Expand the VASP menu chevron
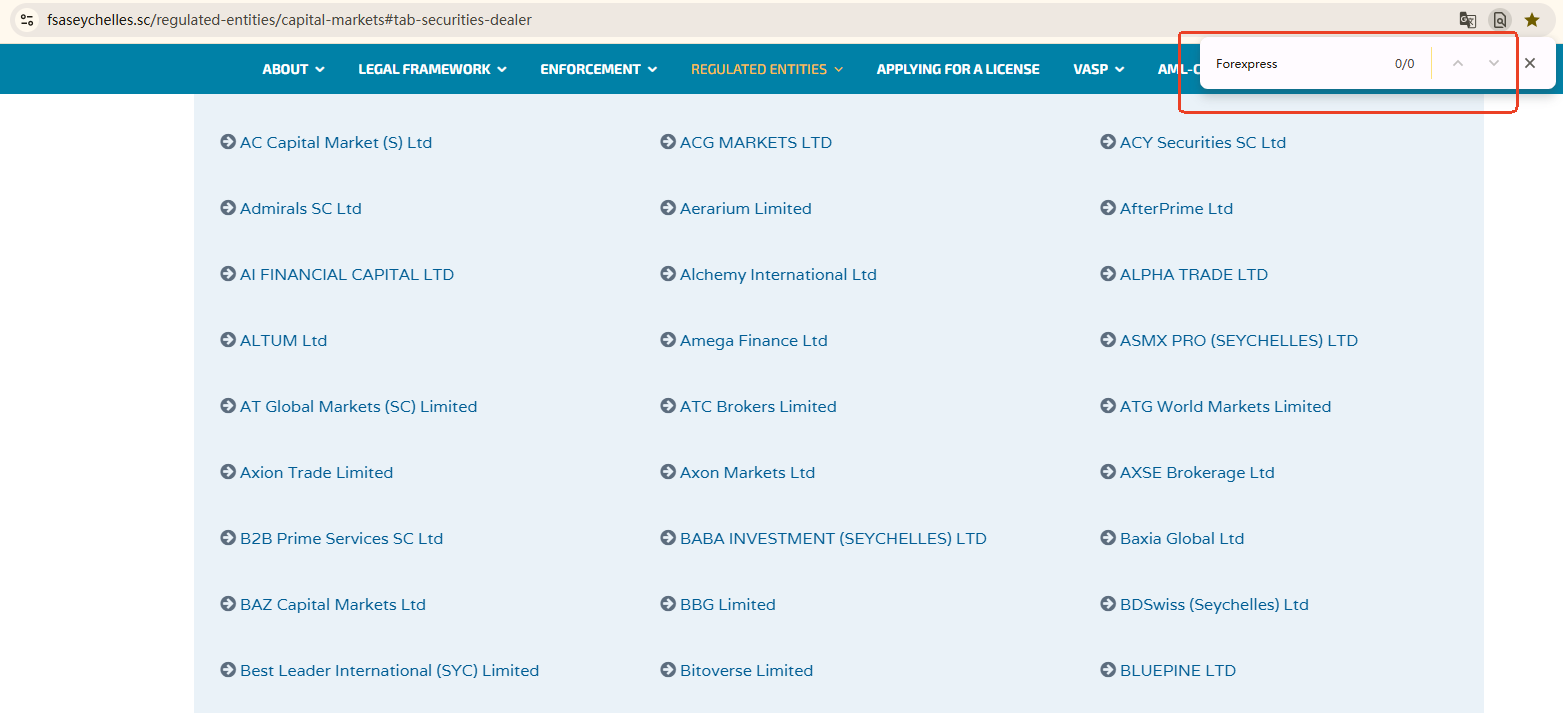 [1119, 69]
